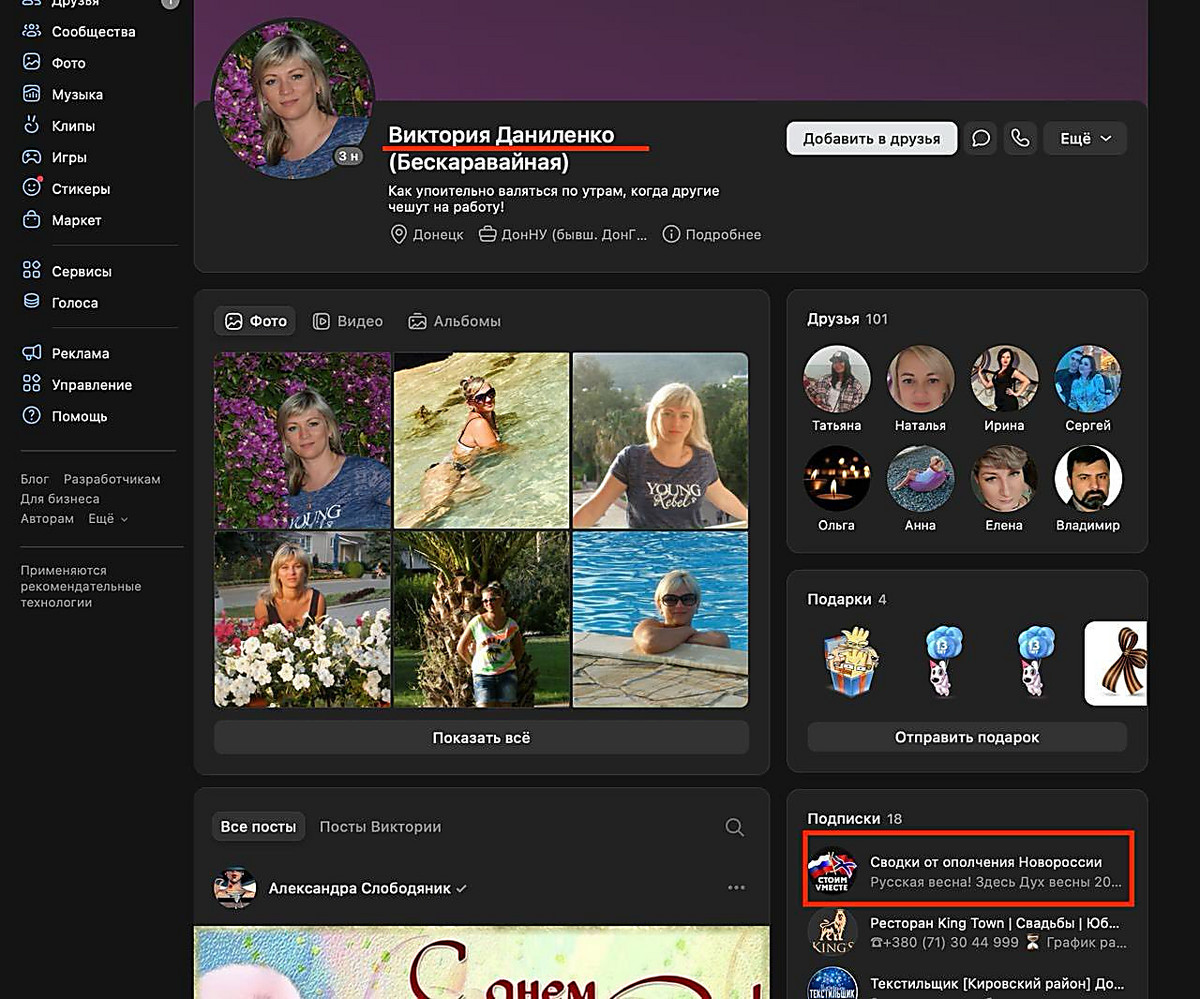Show details via Подробнее
Screen dimensions: 1200x999
[712, 235]
